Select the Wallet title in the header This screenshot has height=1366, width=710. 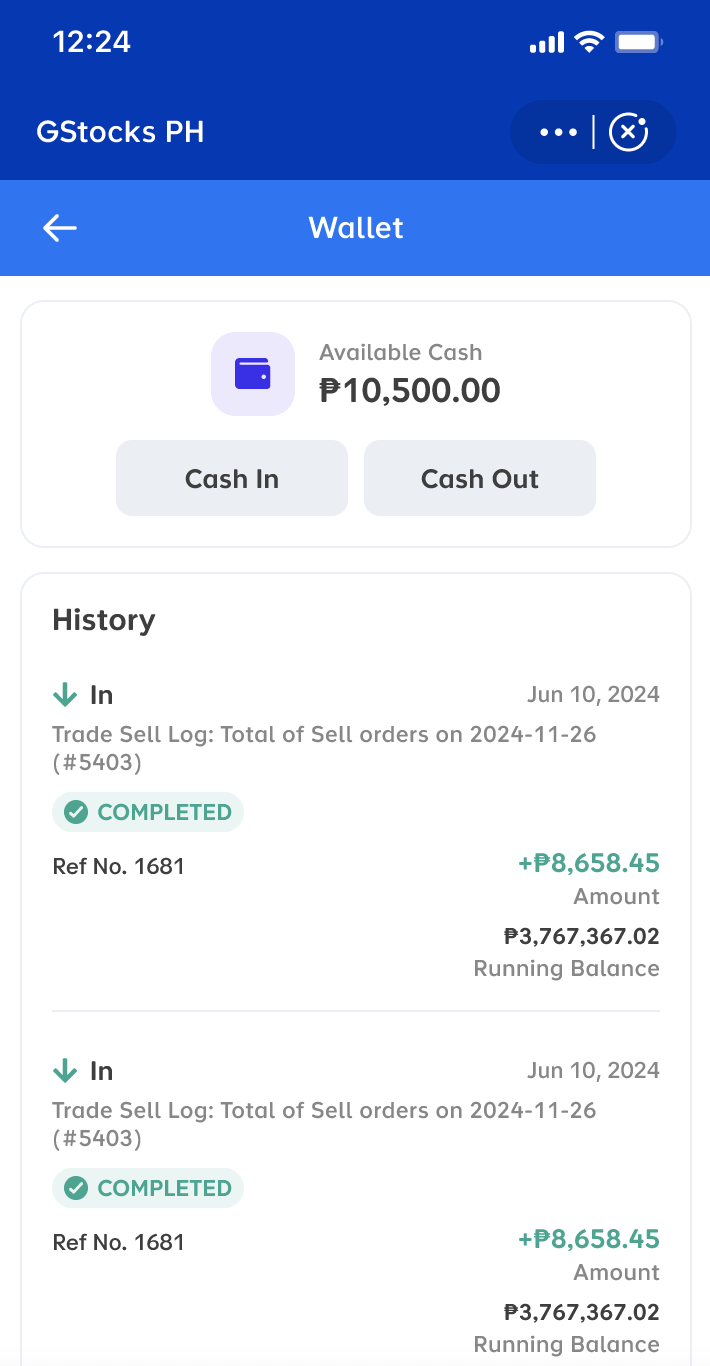click(x=355, y=228)
